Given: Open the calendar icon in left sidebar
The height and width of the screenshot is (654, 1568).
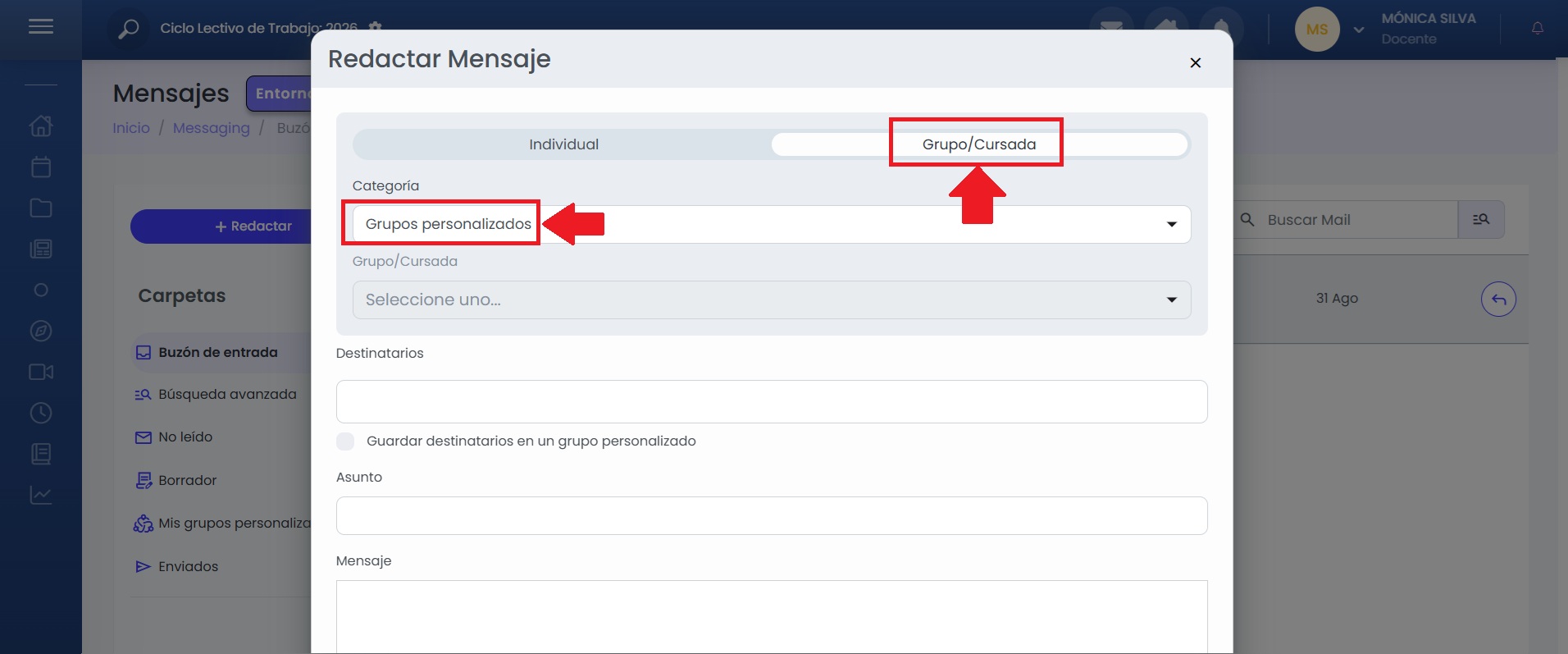Looking at the screenshot, I should pyautogui.click(x=41, y=167).
